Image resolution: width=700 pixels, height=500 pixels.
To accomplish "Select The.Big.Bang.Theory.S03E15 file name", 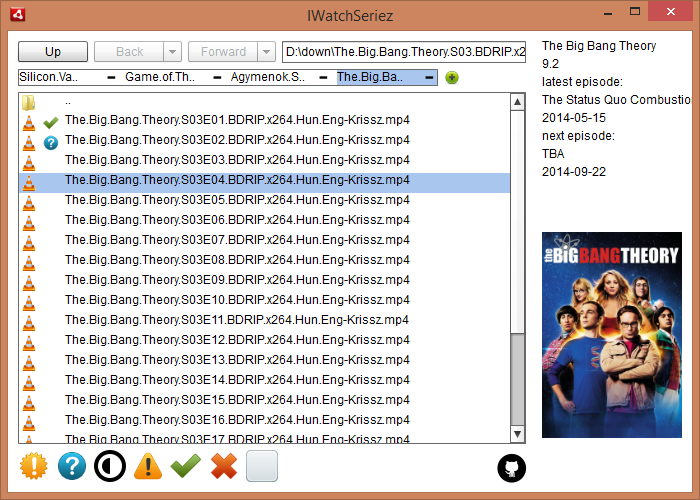I will (237, 400).
